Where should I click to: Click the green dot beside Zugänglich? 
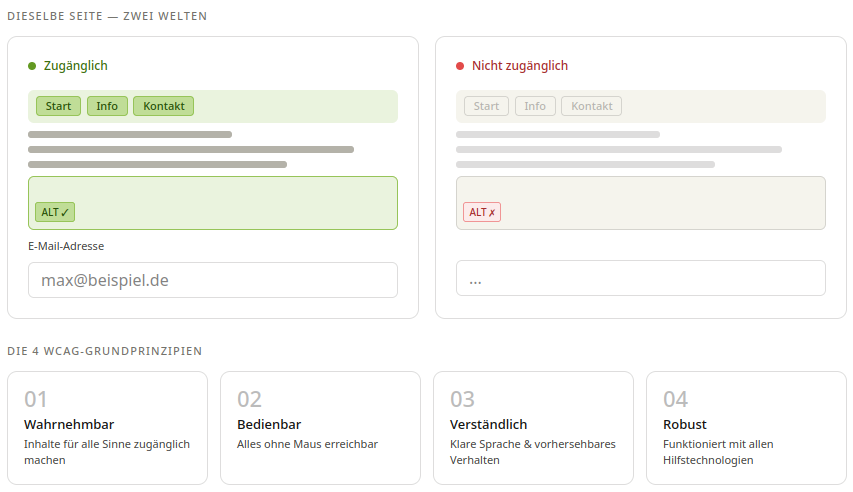(32, 66)
